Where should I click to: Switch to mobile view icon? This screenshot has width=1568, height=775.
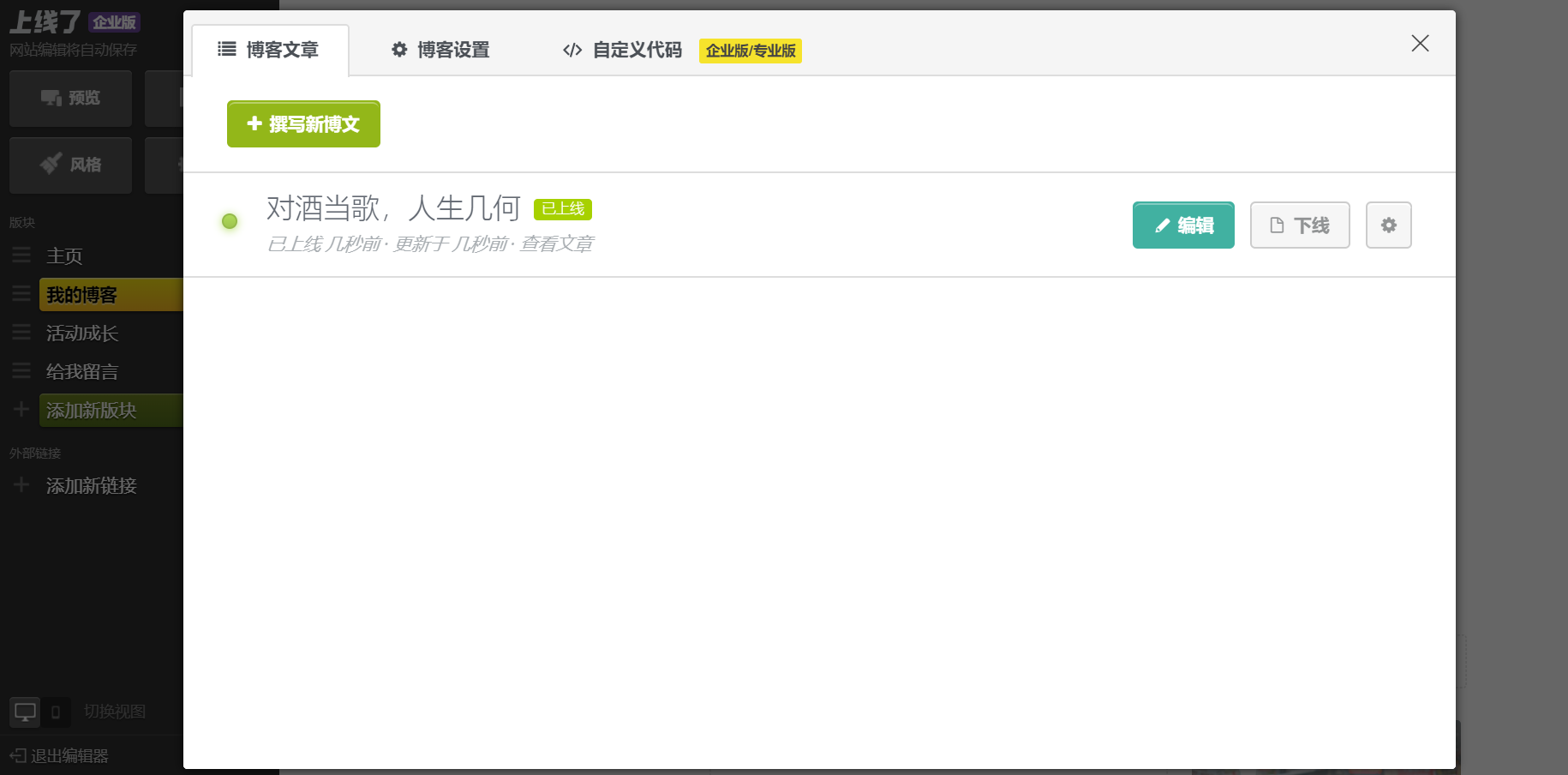point(56,712)
